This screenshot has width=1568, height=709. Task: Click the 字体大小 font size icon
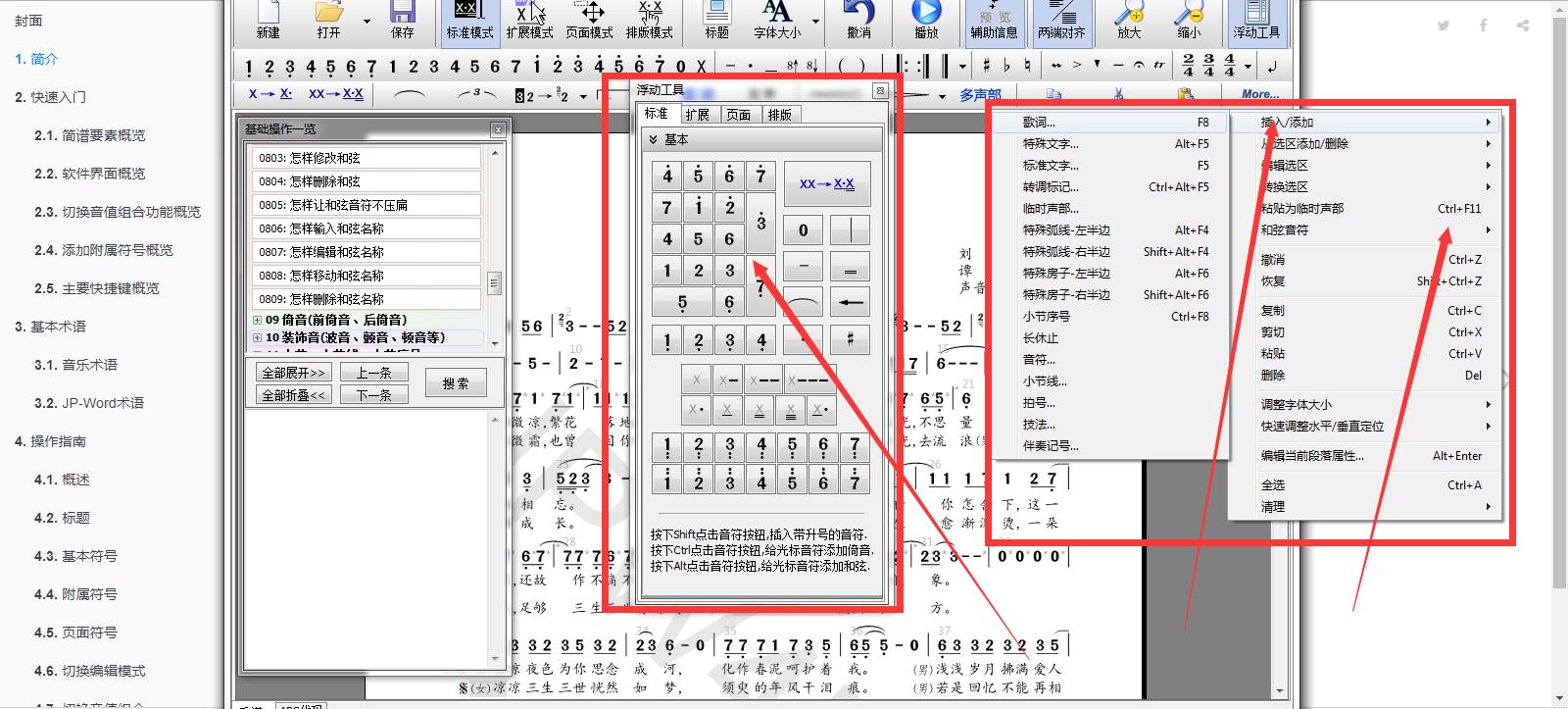pos(777,21)
